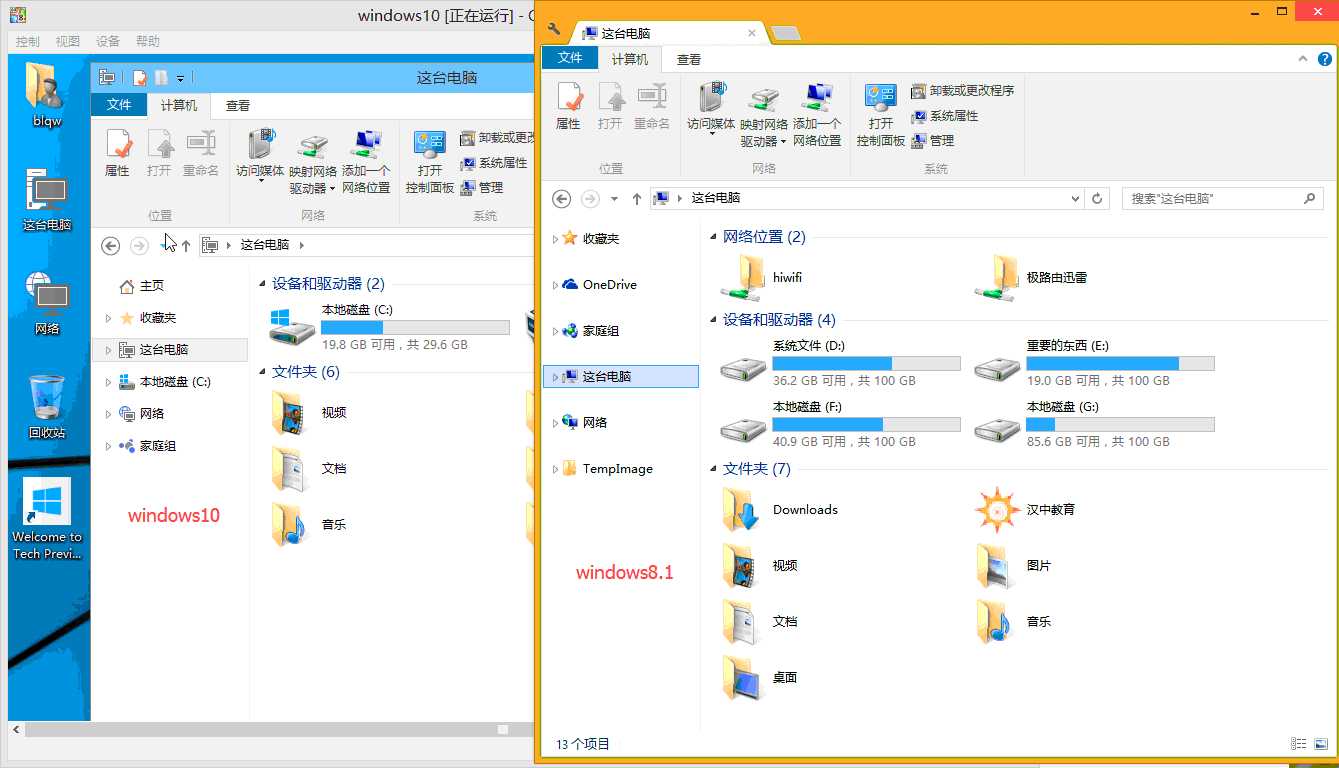Open 音乐 folder in Windows 8.1 window
This screenshot has height=768, width=1339.
tap(1014, 622)
